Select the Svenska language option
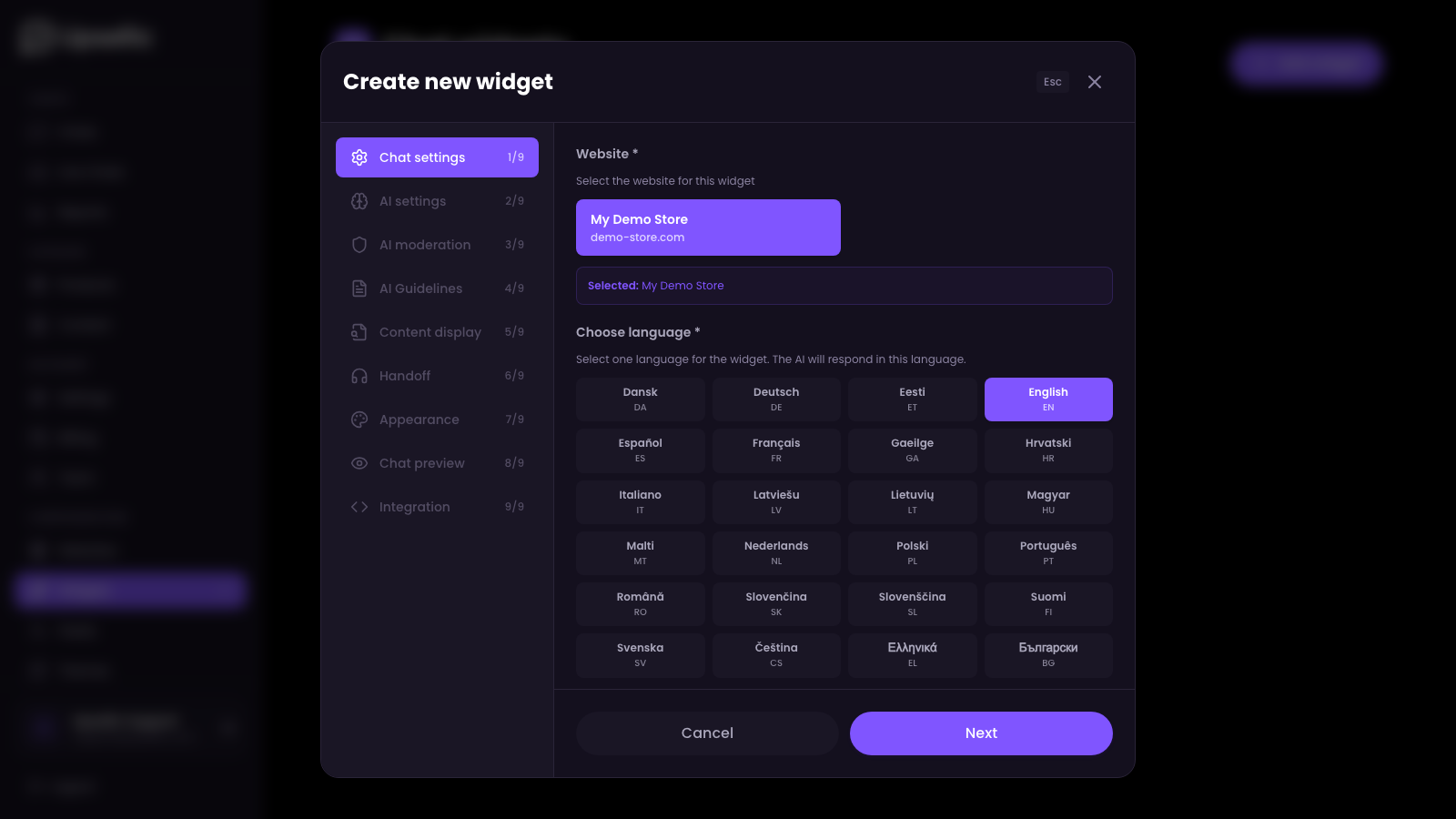The height and width of the screenshot is (819, 1456). (641, 654)
